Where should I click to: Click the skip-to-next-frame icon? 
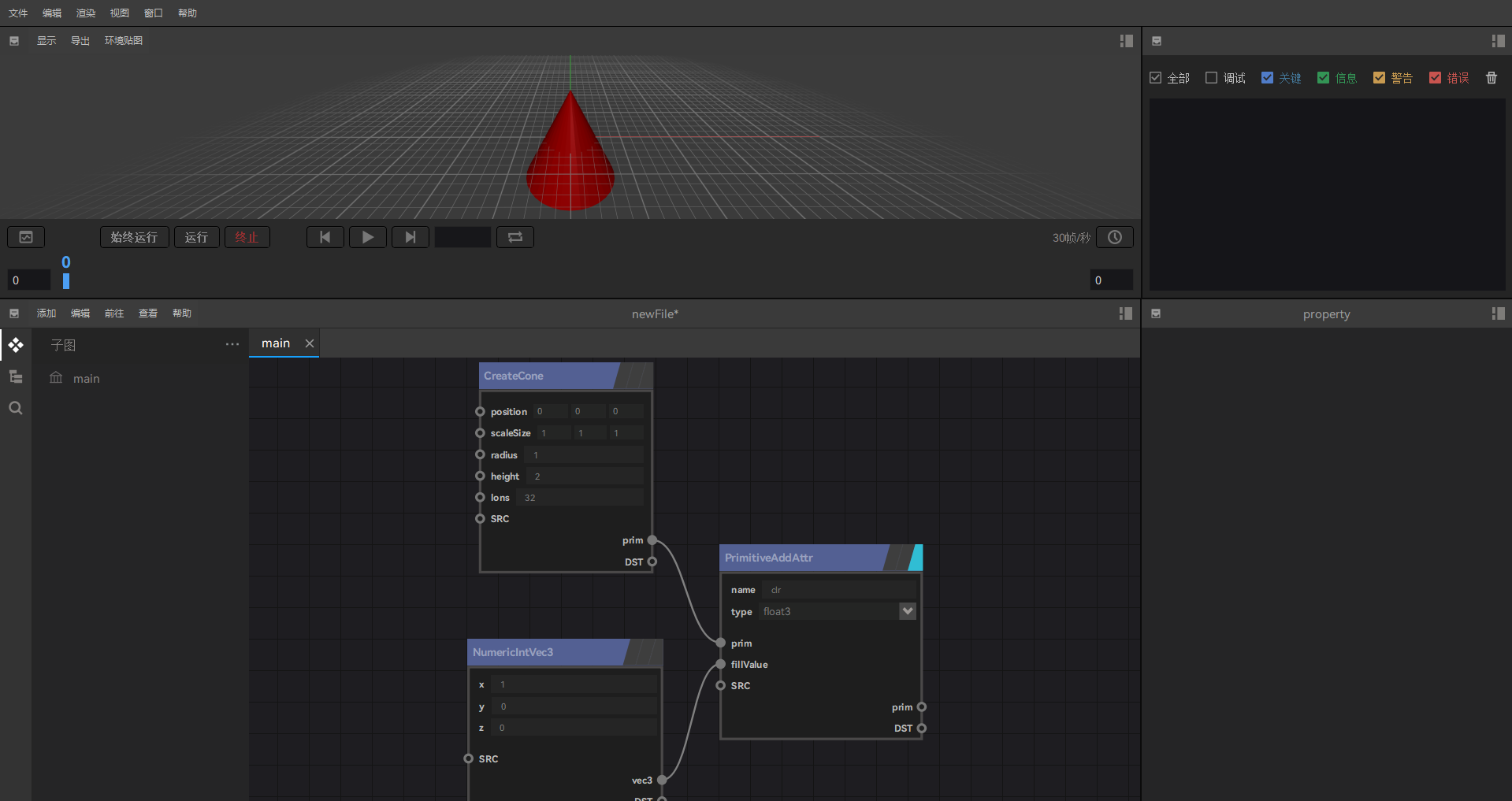(x=410, y=237)
